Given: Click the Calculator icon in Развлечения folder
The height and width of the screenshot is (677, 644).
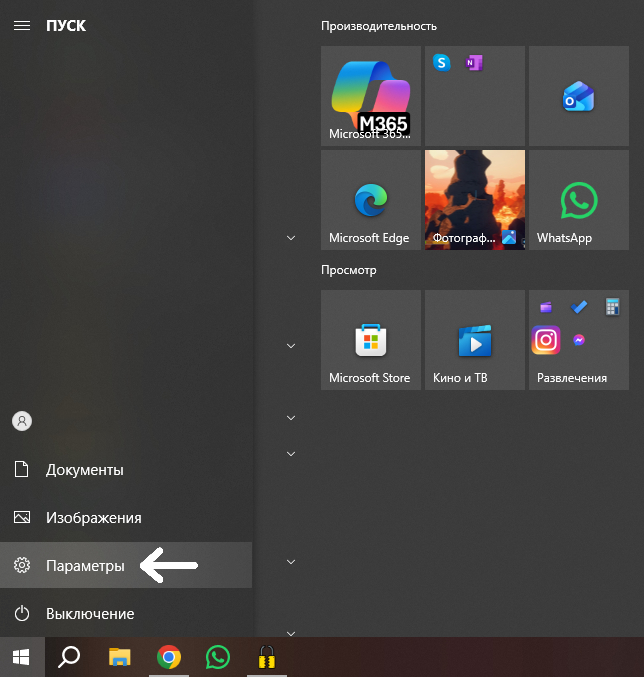Looking at the screenshot, I should pos(612,307).
